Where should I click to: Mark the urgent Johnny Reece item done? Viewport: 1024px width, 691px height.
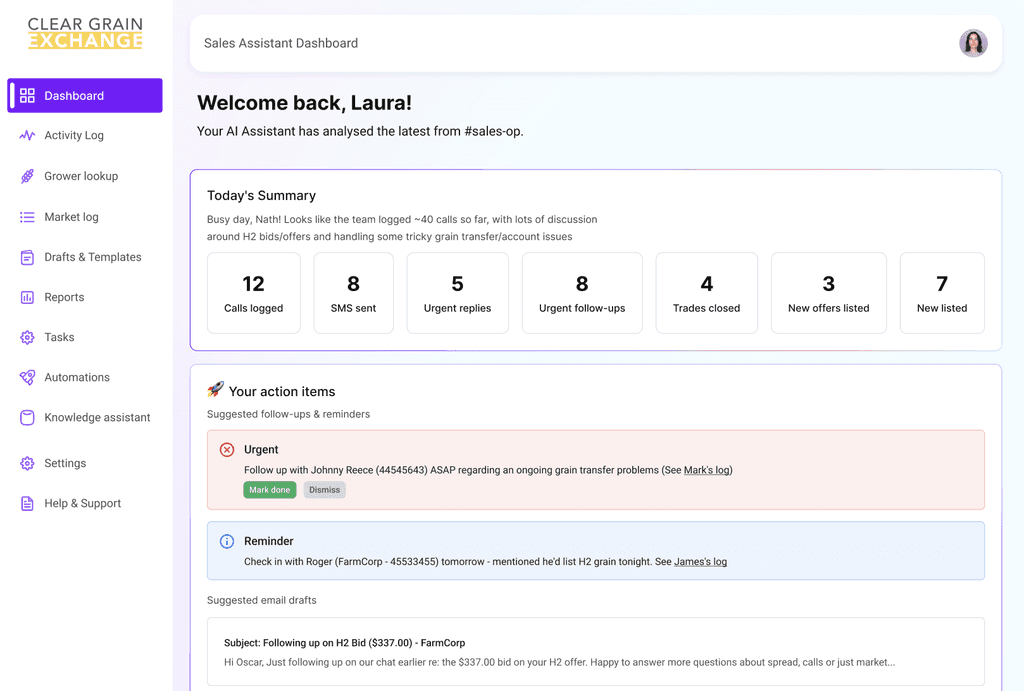(x=270, y=490)
